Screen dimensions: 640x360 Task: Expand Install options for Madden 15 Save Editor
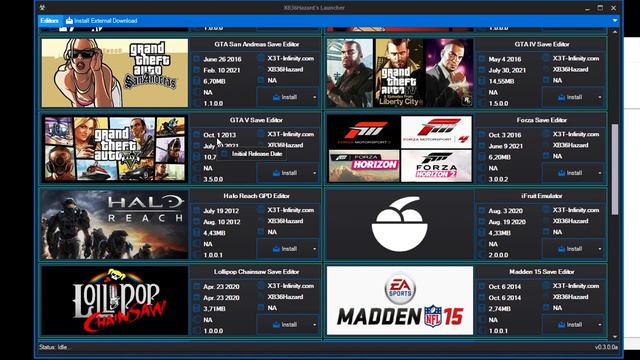[x=600, y=325]
